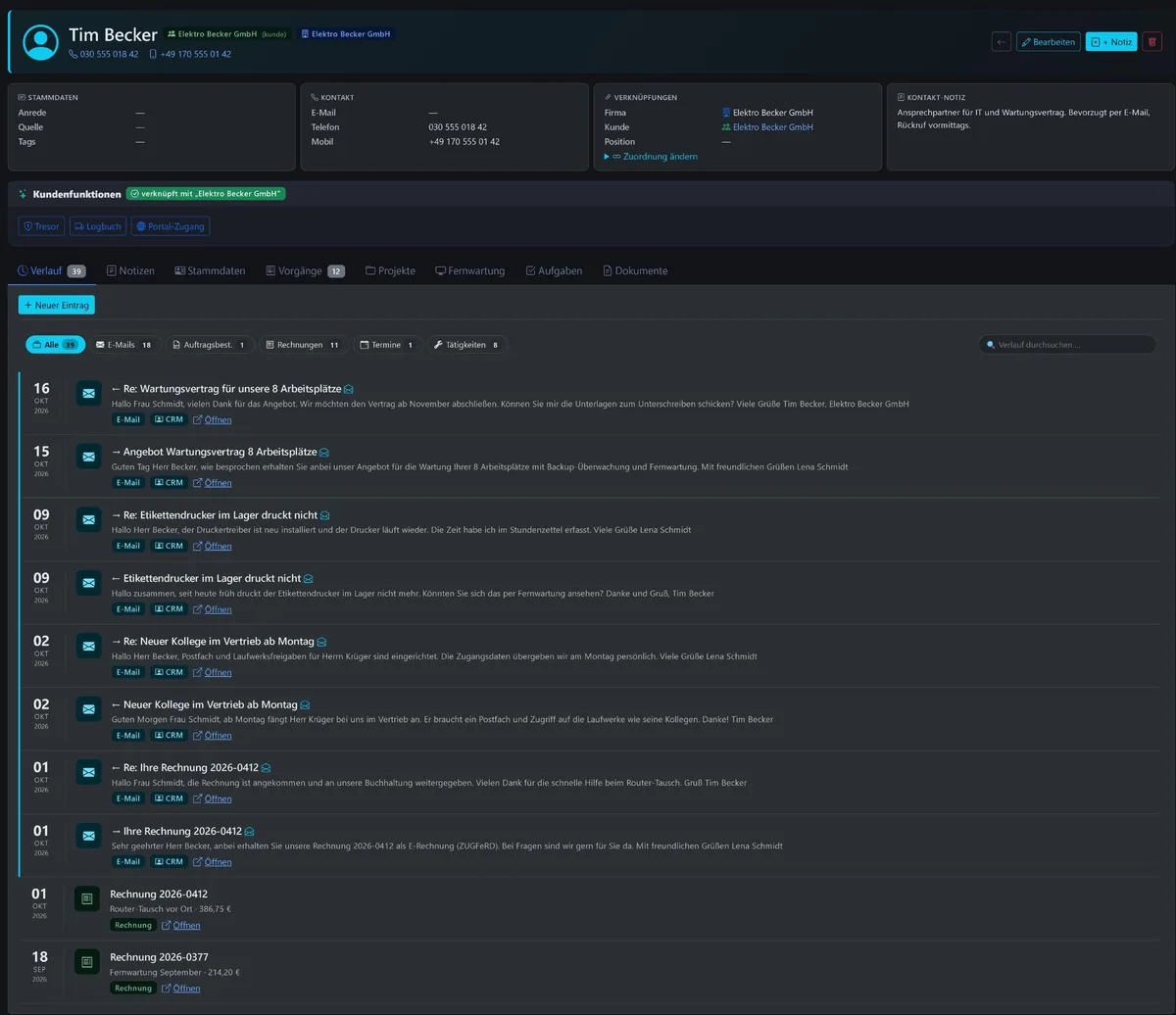Expand 'Zuordnung ändern' disclosure
The width and height of the screenshot is (1176, 1015).
tap(652, 157)
